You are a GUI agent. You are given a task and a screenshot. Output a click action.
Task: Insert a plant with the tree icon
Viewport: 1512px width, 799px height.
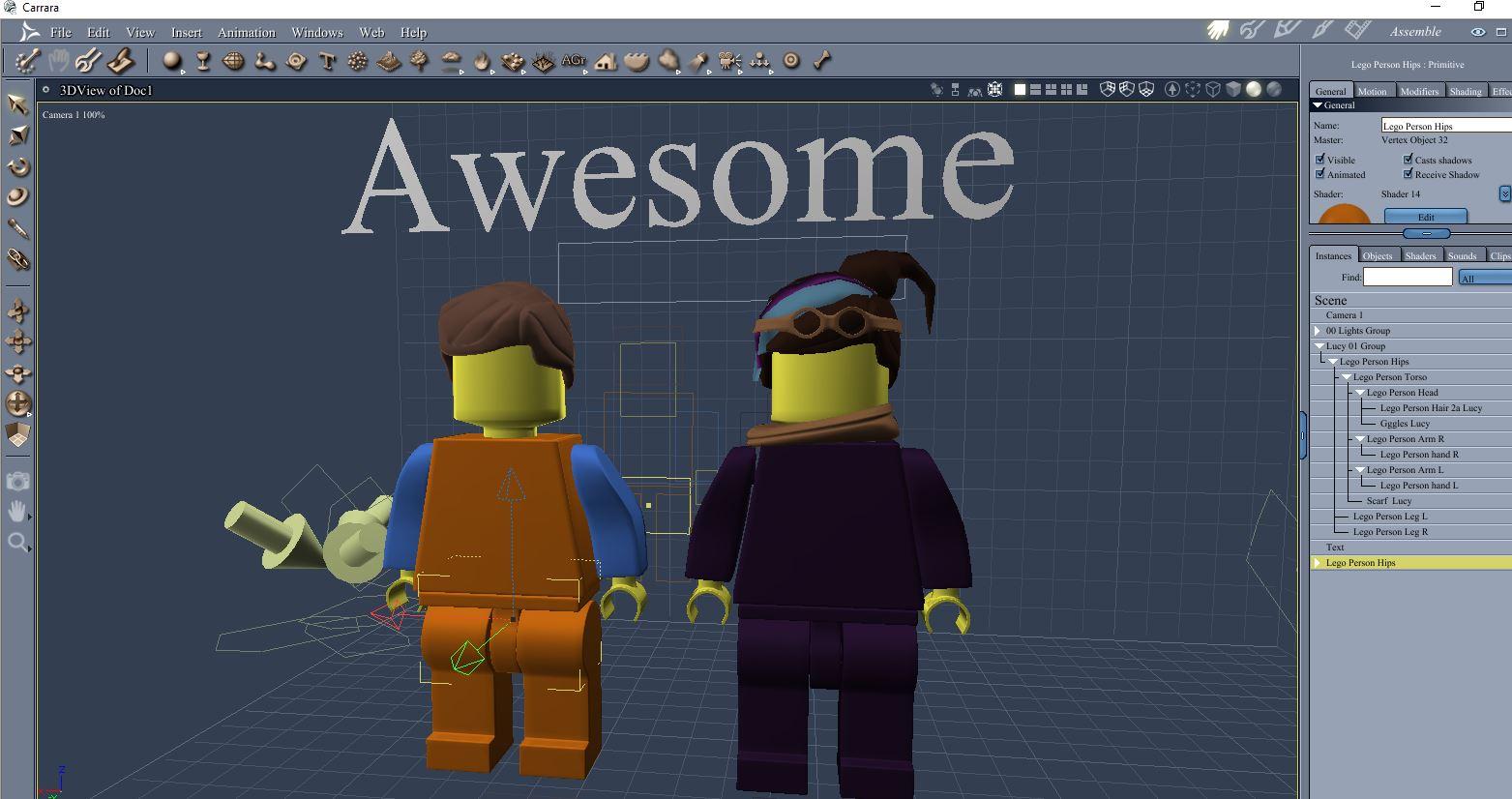click(420, 61)
